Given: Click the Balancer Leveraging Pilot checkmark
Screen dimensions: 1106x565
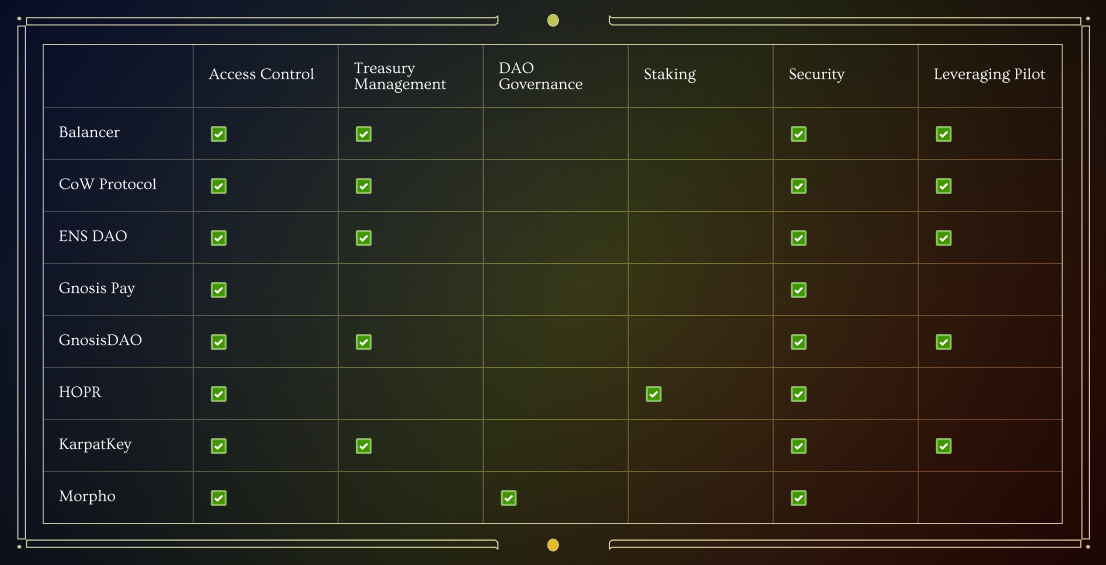Looking at the screenshot, I should 944,134.
